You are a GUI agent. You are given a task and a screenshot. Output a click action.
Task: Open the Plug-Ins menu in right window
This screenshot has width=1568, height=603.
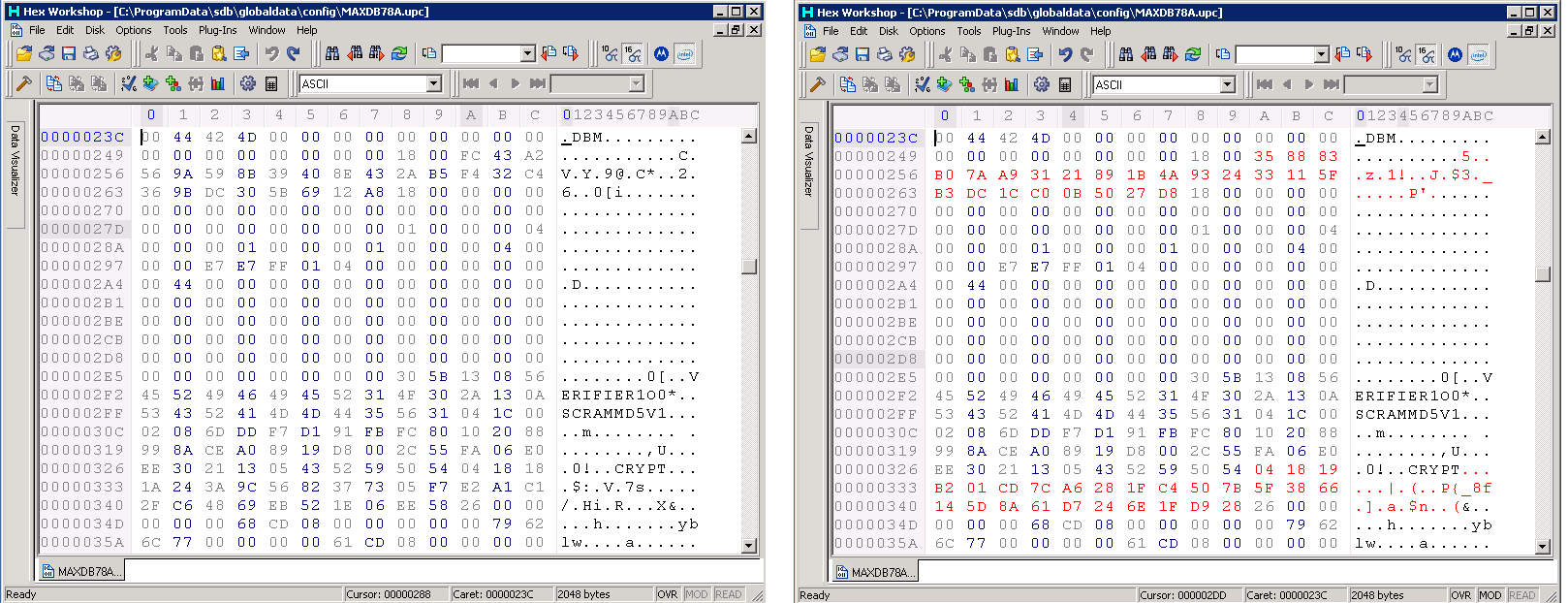(x=1011, y=31)
